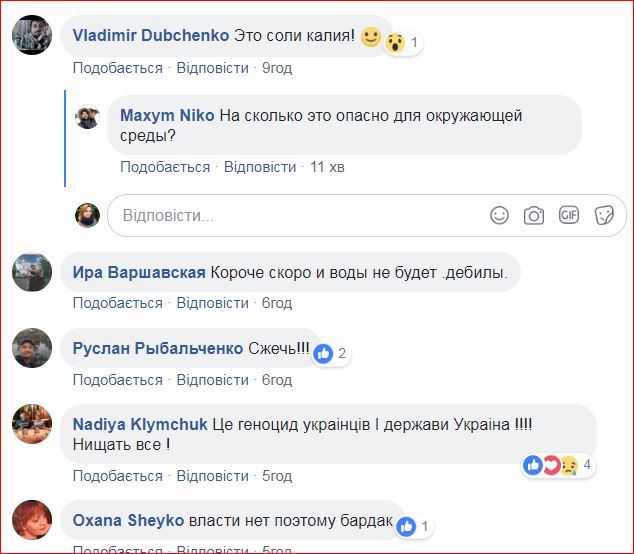Open sticker picker in reply box
Viewport: 634px width, 554px height.
pos(603,215)
